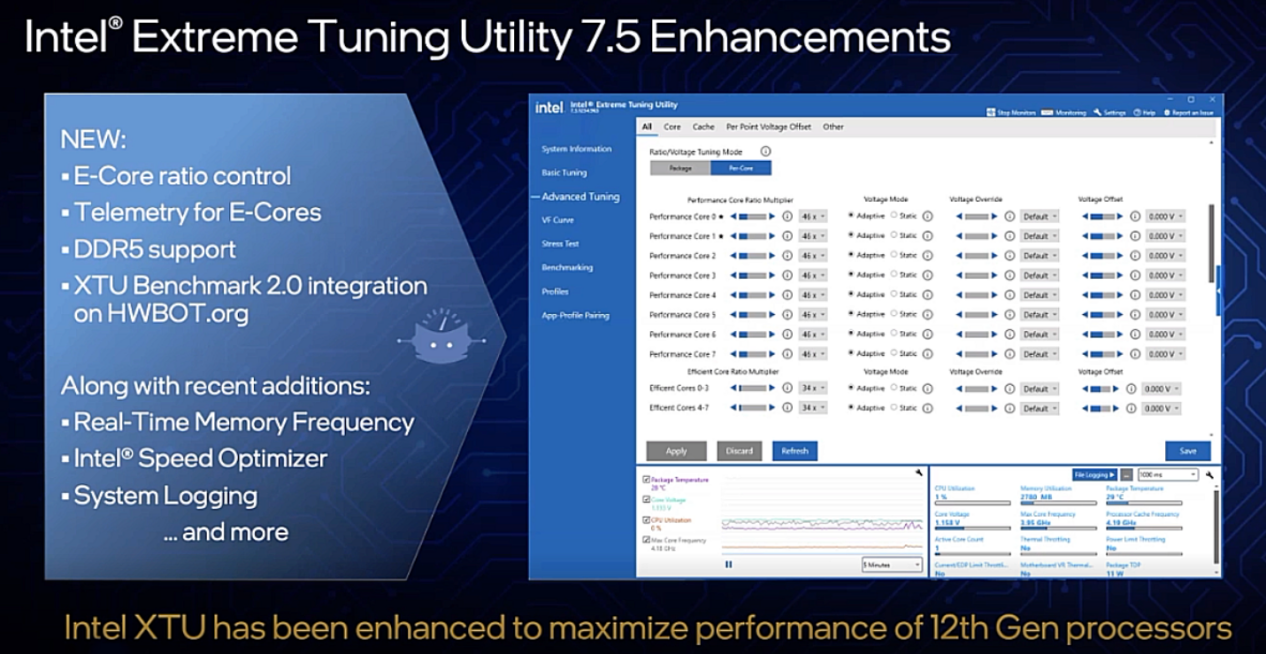The image size is (1266, 654).
Task: Click the Report an Issue icon
Action: pyautogui.click(x=1165, y=113)
